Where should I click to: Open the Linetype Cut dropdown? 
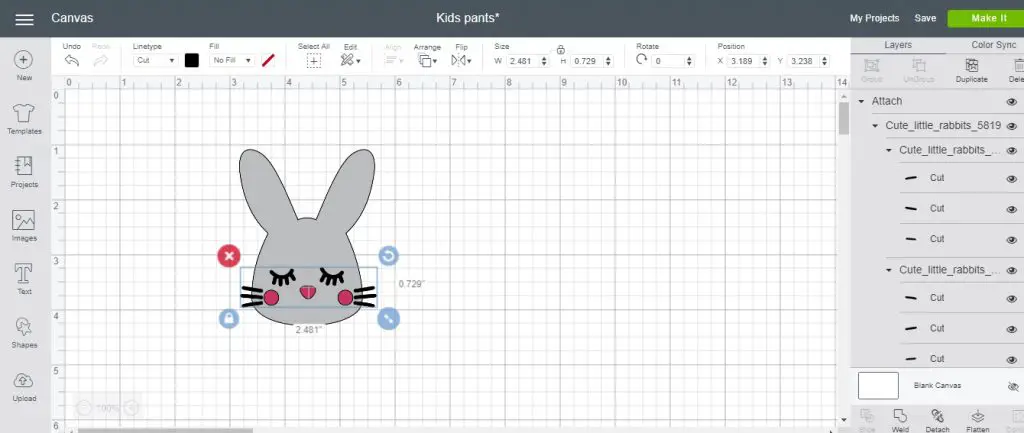coord(155,61)
